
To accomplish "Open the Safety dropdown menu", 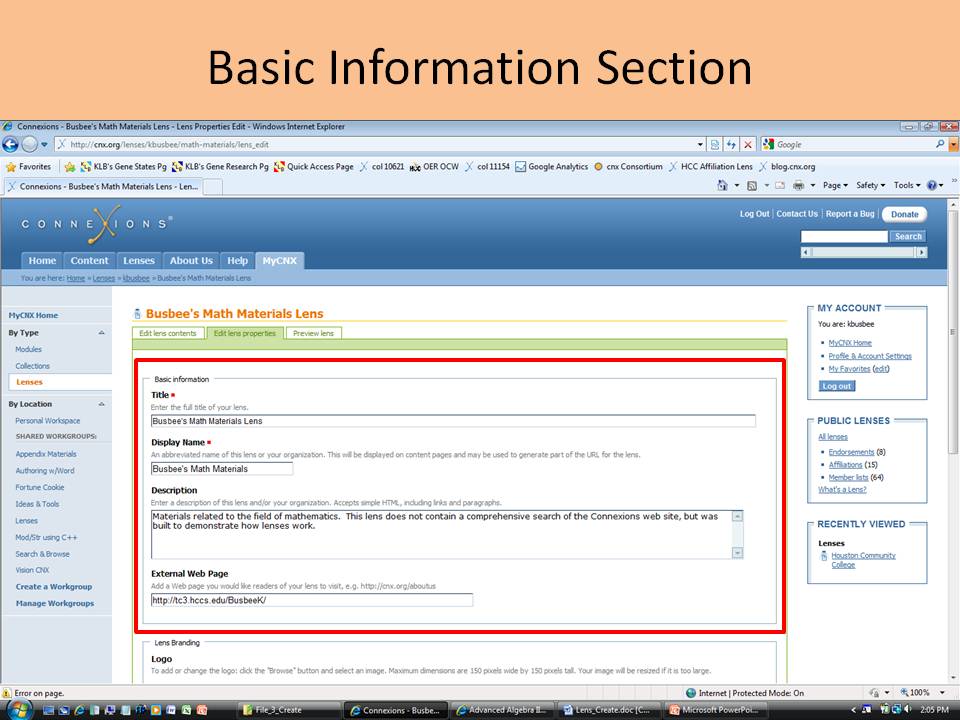I will [x=870, y=186].
